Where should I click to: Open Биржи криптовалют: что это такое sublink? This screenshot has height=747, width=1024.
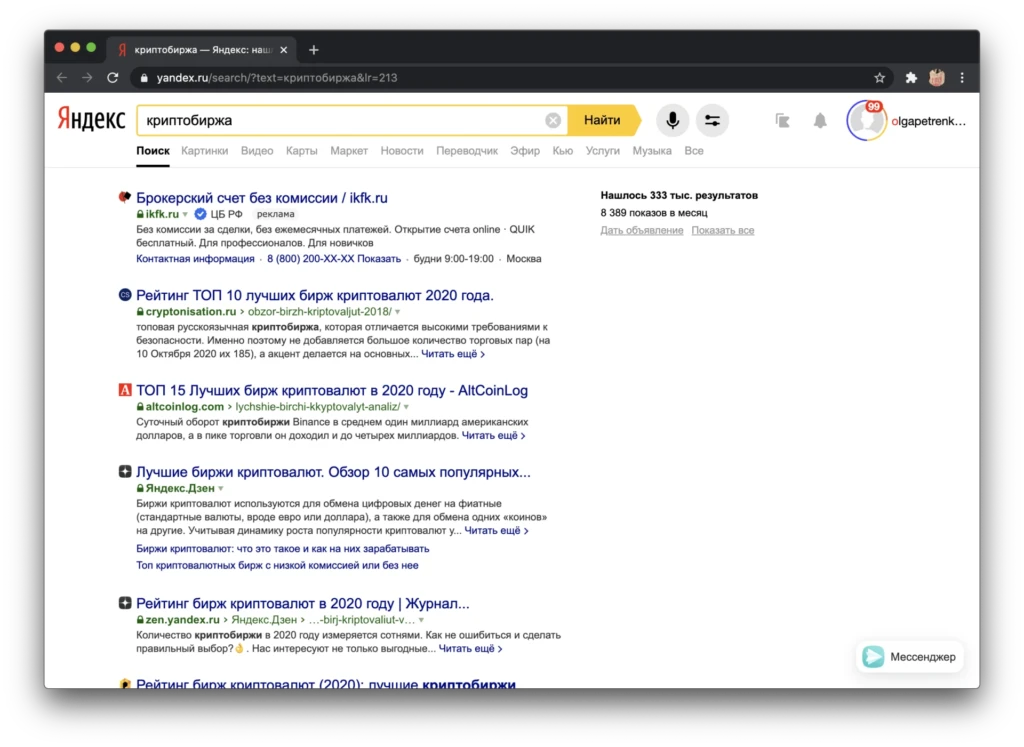point(282,548)
